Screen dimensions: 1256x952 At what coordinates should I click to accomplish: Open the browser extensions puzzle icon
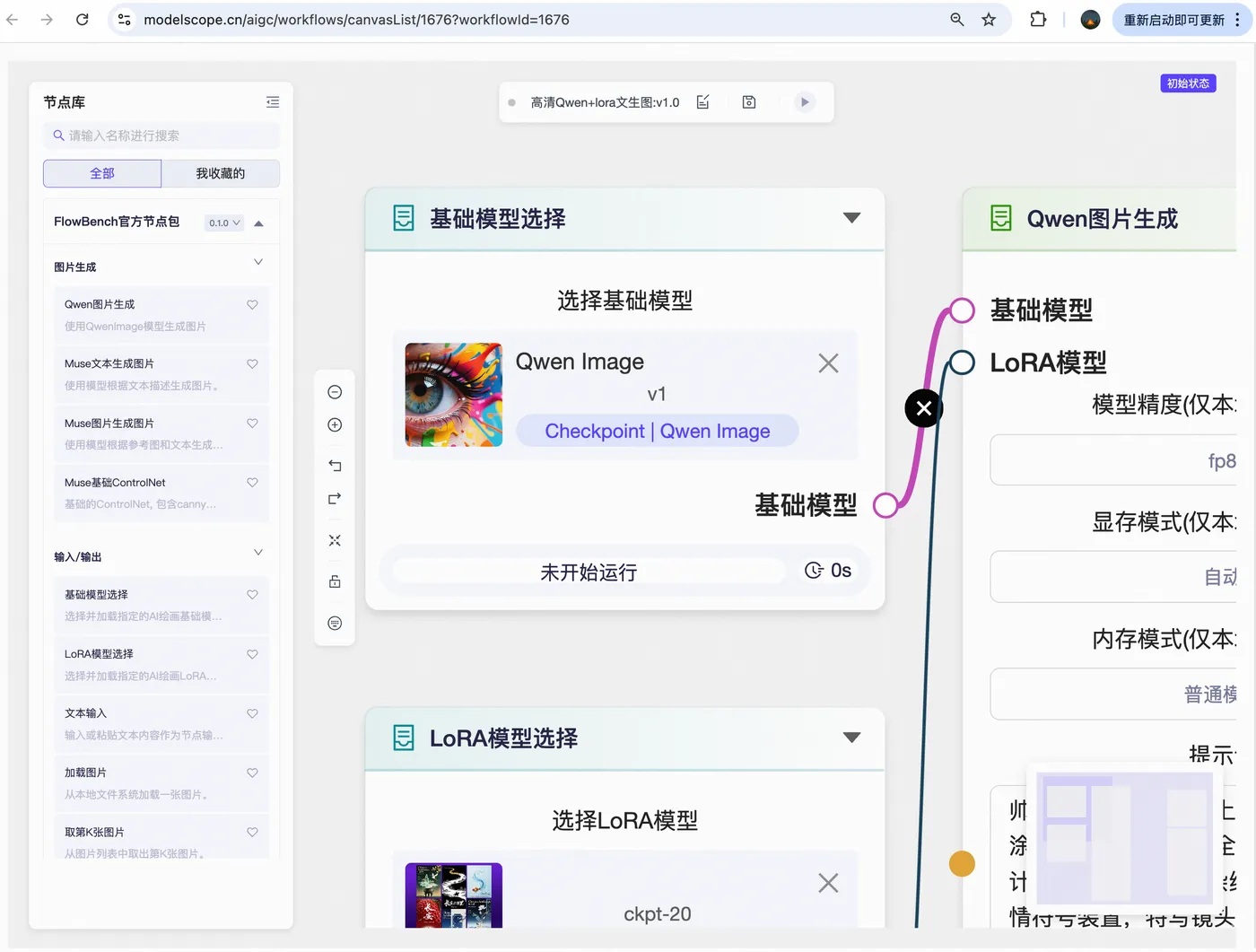pos(1038,20)
